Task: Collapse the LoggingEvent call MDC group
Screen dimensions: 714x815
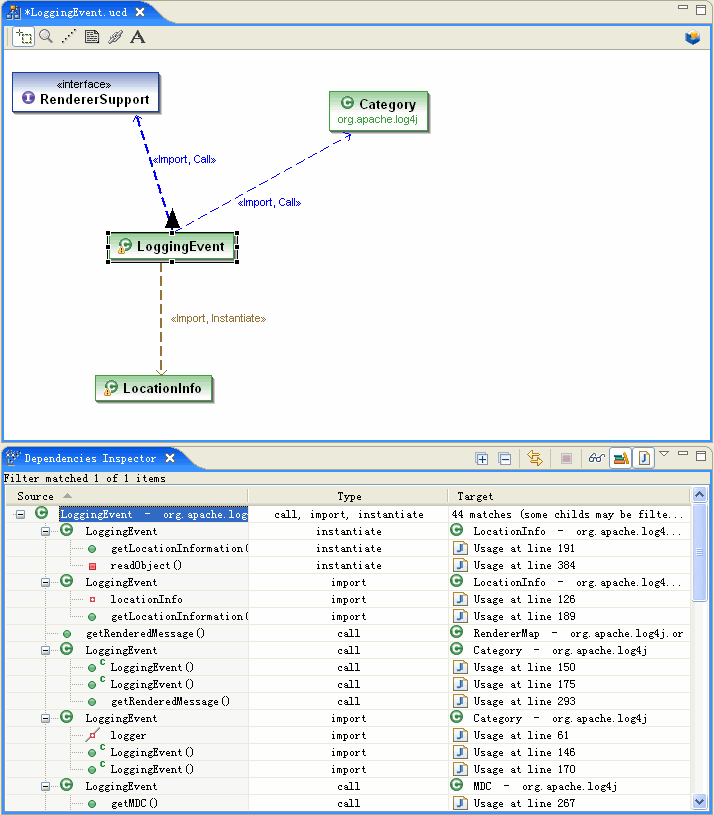Action: [46, 787]
